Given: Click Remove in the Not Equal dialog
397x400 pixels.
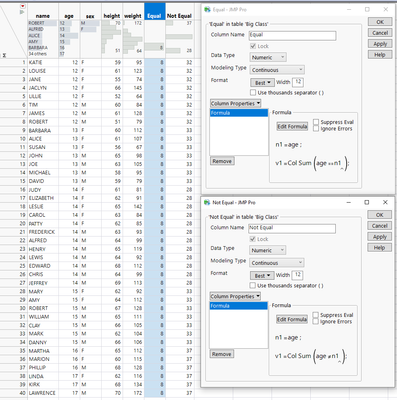Looking at the screenshot, I should tap(222, 354).
